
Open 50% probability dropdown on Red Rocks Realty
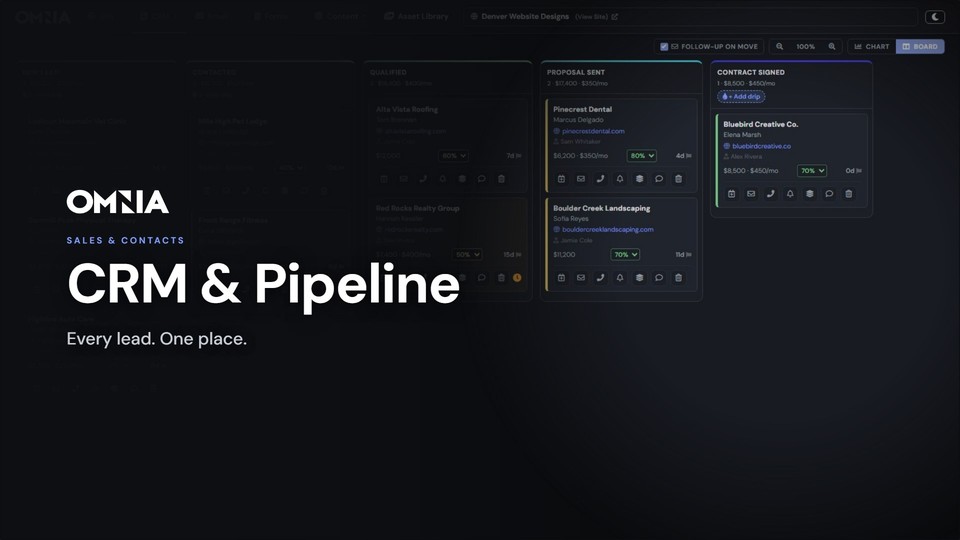click(x=467, y=254)
